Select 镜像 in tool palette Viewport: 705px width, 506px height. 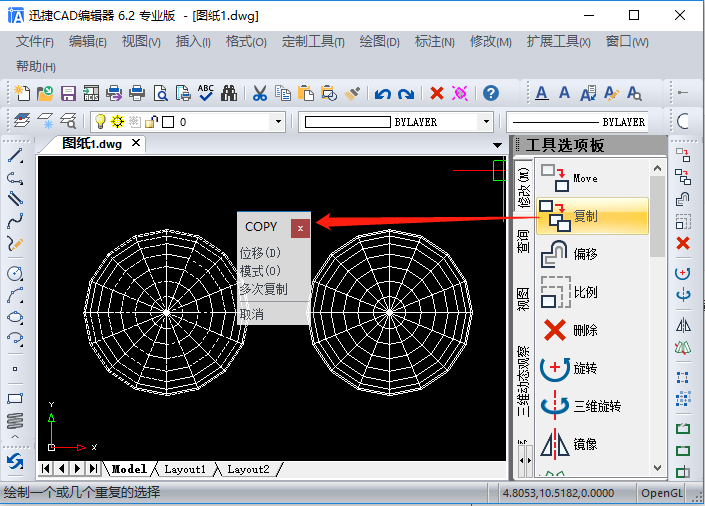point(593,444)
